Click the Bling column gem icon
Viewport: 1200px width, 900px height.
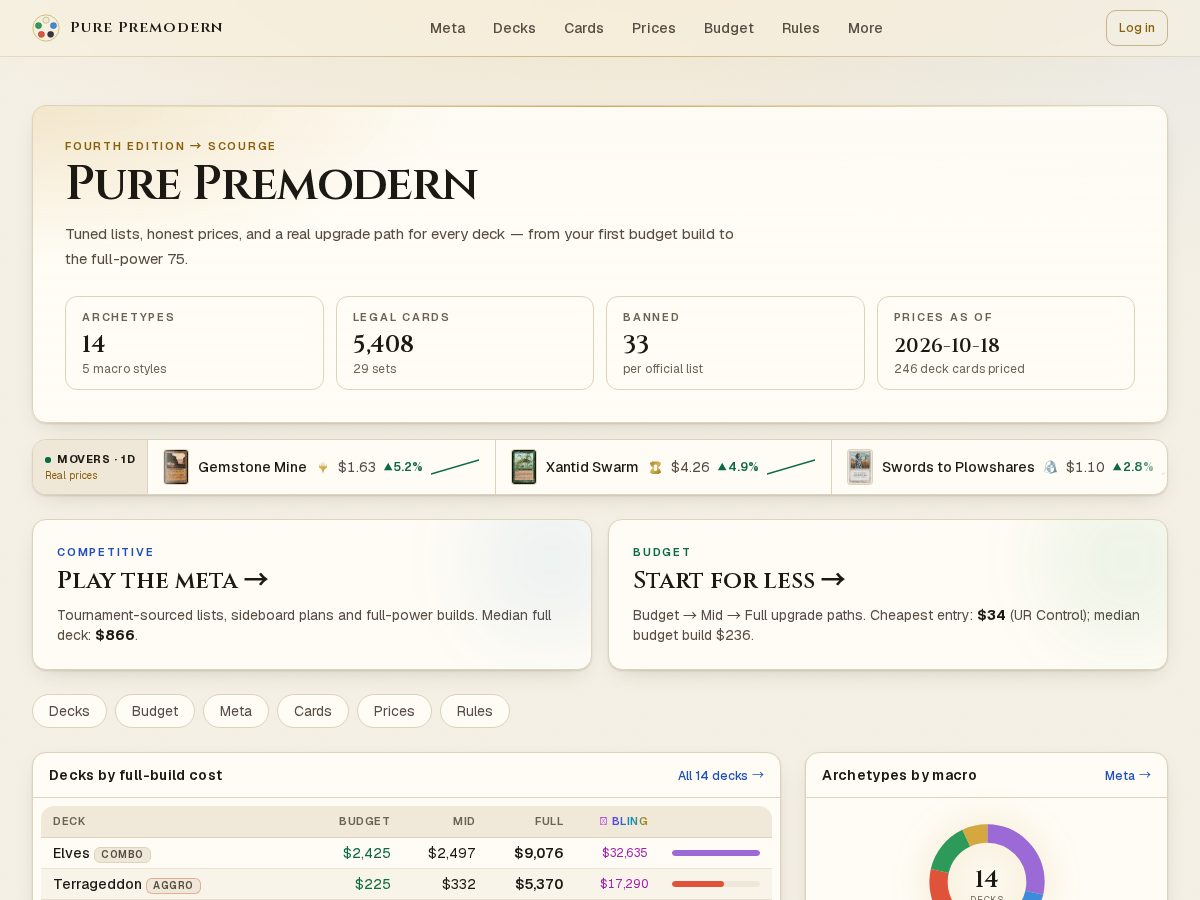click(x=603, y=821)
